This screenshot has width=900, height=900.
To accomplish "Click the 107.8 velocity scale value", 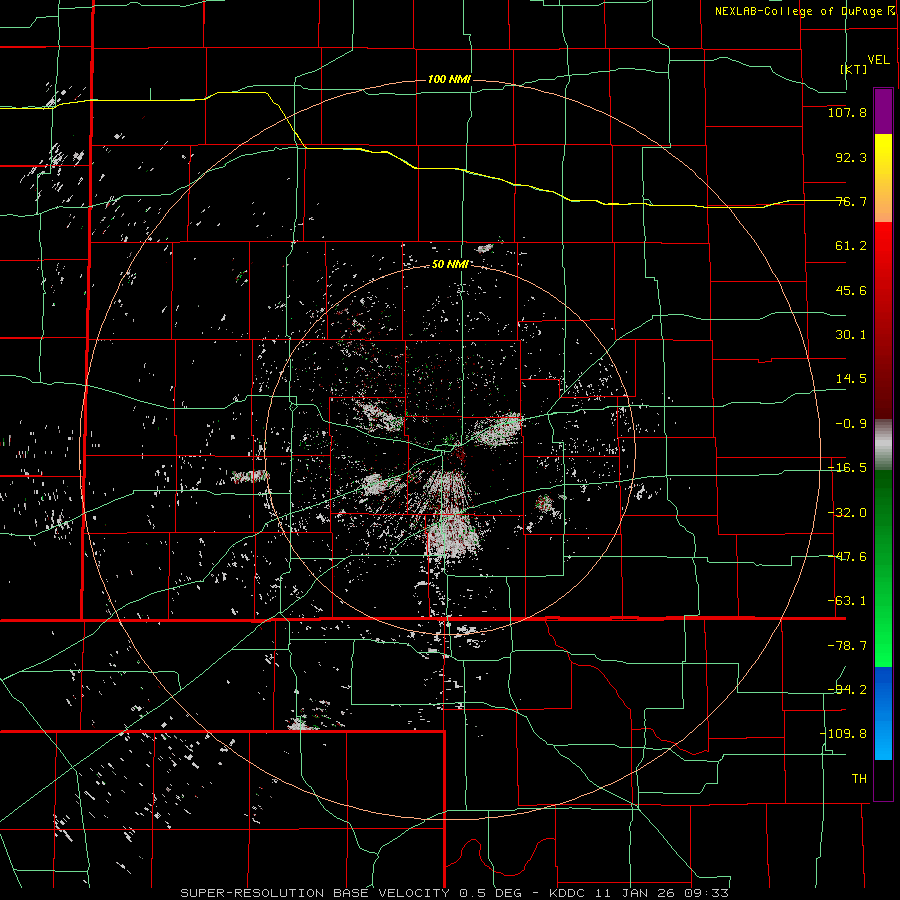I will click(x=847, y=112).
